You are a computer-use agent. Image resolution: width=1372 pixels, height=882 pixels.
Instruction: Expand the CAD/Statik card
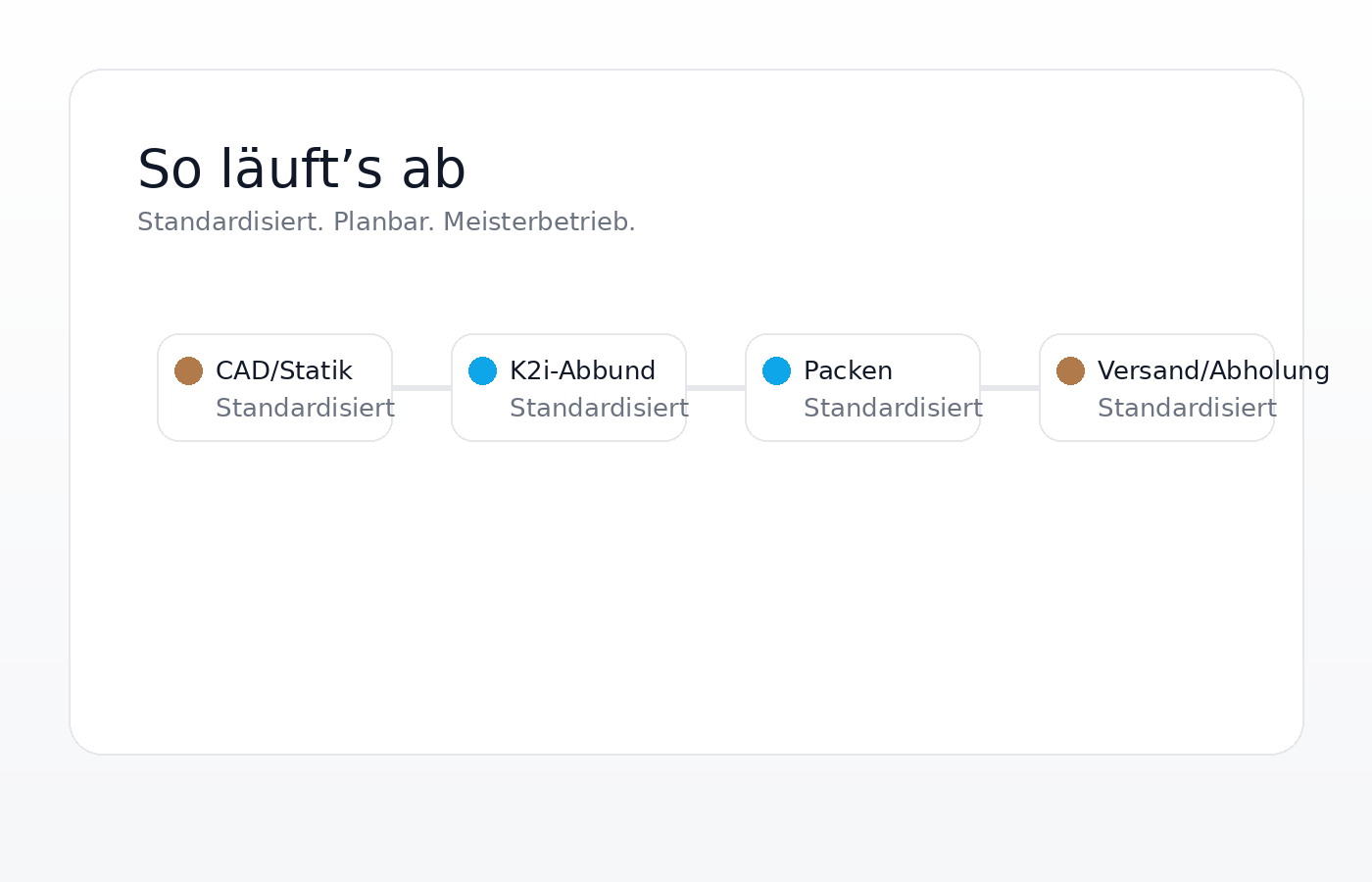click(x=274, y=387)
